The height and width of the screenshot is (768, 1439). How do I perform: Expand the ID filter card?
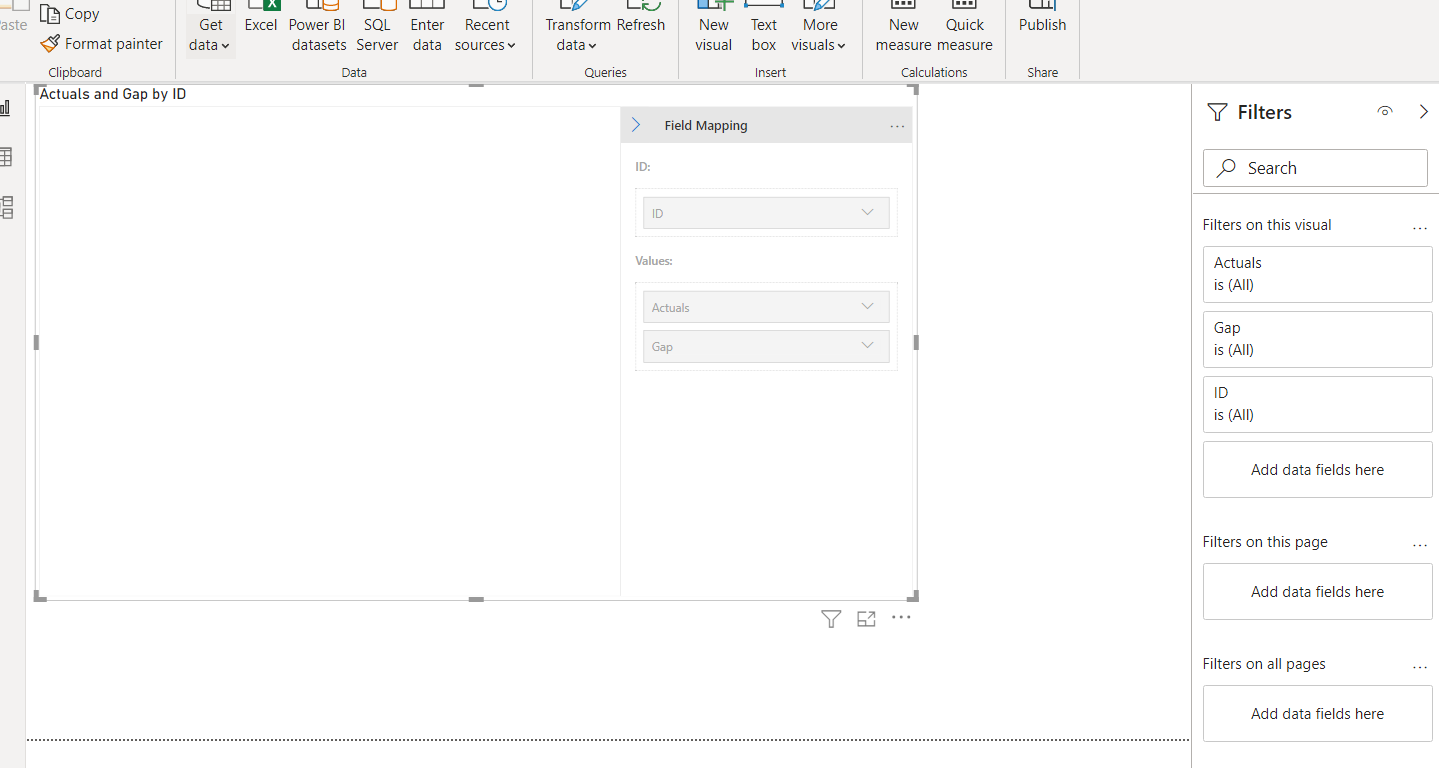click(x=1318, y=404)
